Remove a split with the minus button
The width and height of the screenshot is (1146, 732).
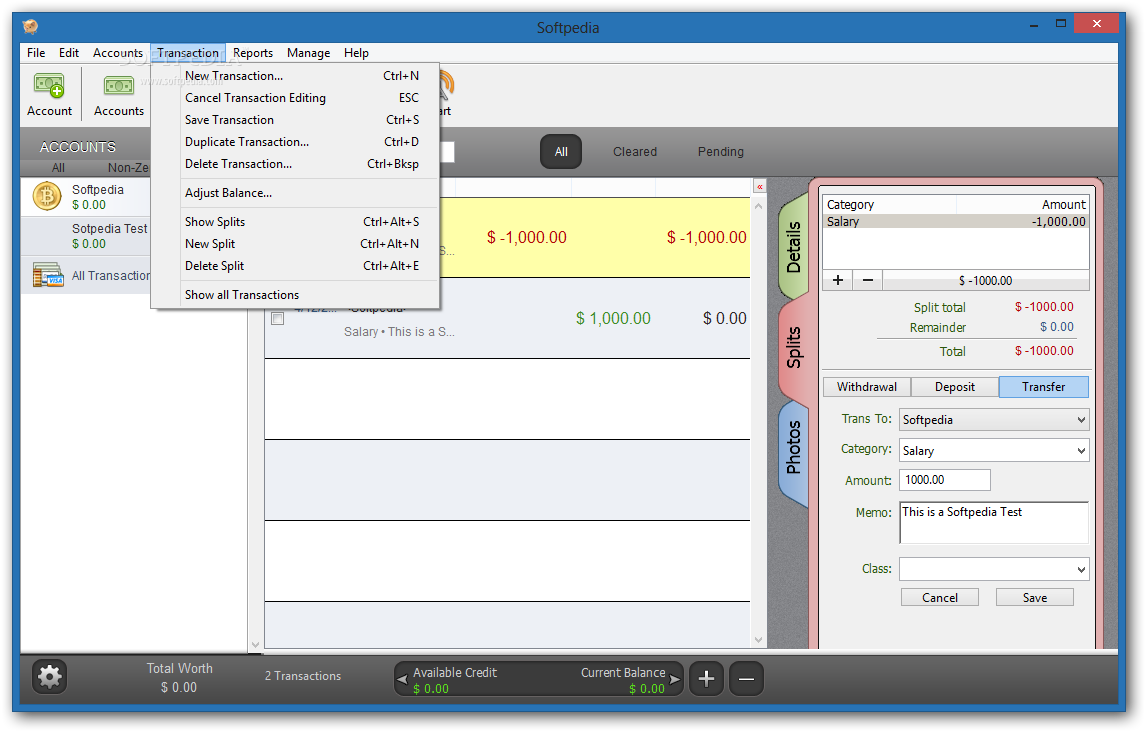point(868,281)
